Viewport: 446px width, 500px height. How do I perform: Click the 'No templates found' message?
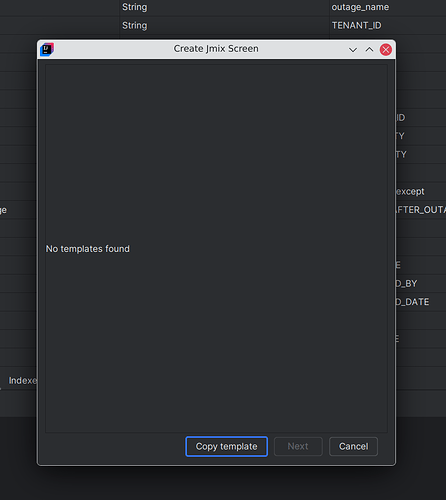88,249
